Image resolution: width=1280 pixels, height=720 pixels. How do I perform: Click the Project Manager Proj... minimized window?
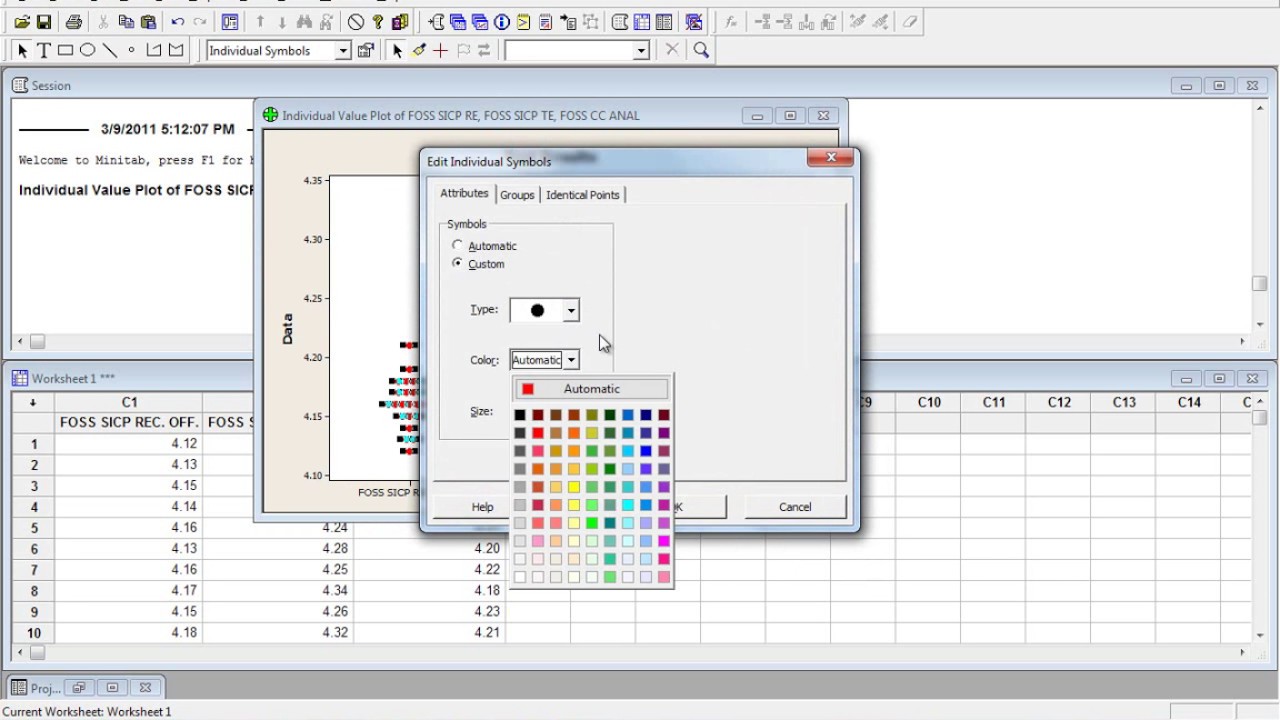[45, 688]
